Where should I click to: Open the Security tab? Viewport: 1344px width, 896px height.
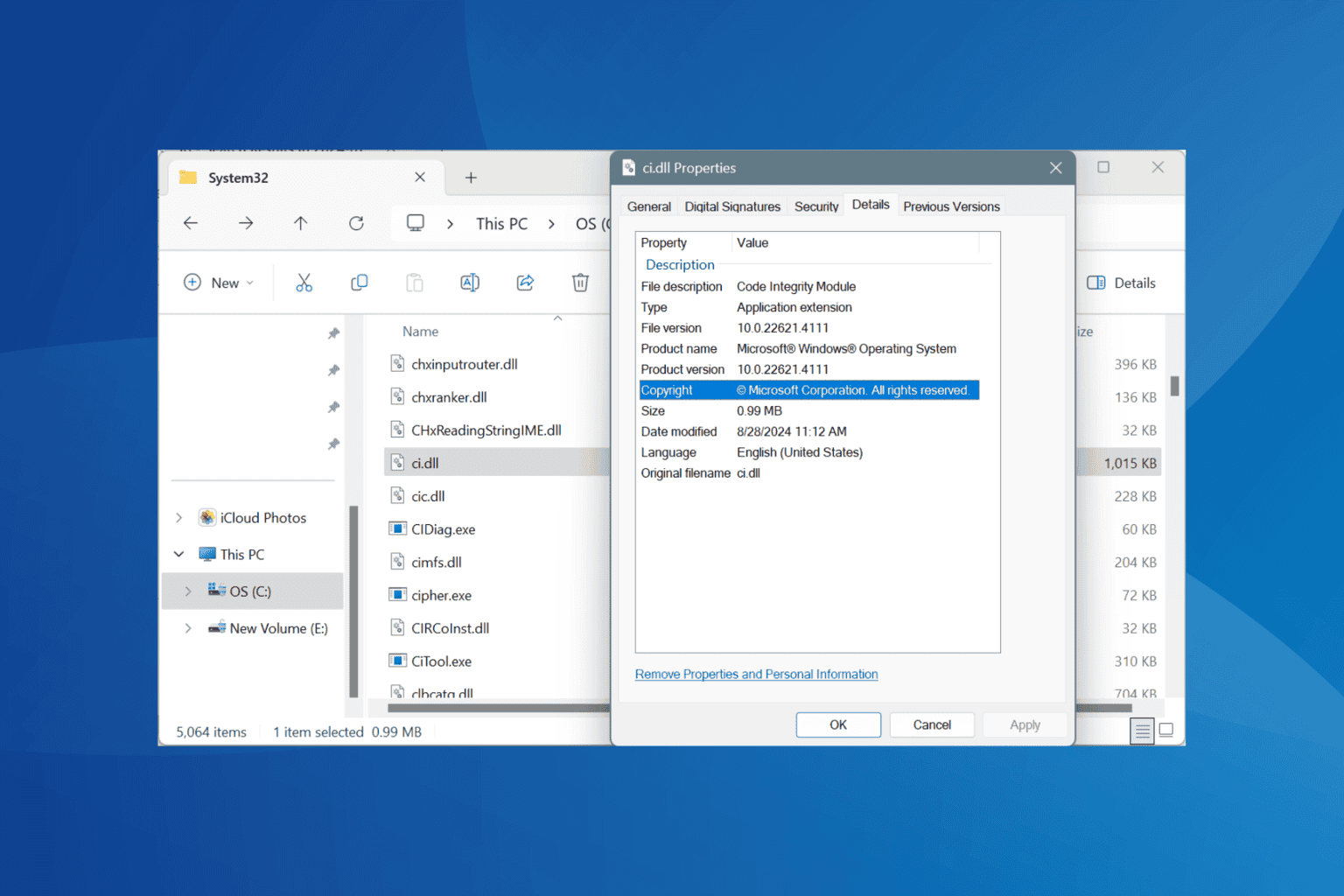[815, 206]
